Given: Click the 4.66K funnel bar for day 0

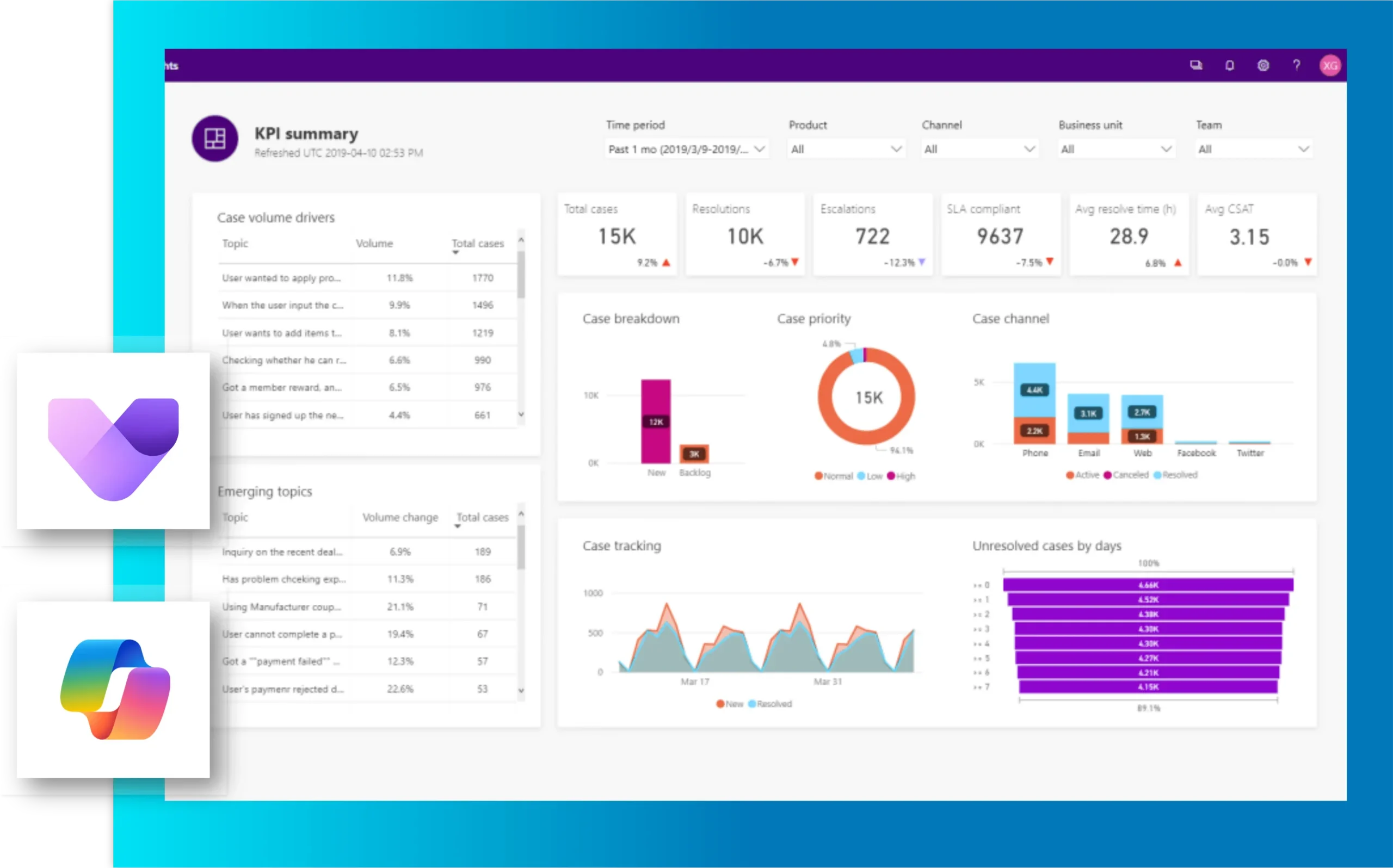Looking at the screenshot, I should click(1148, 585).
